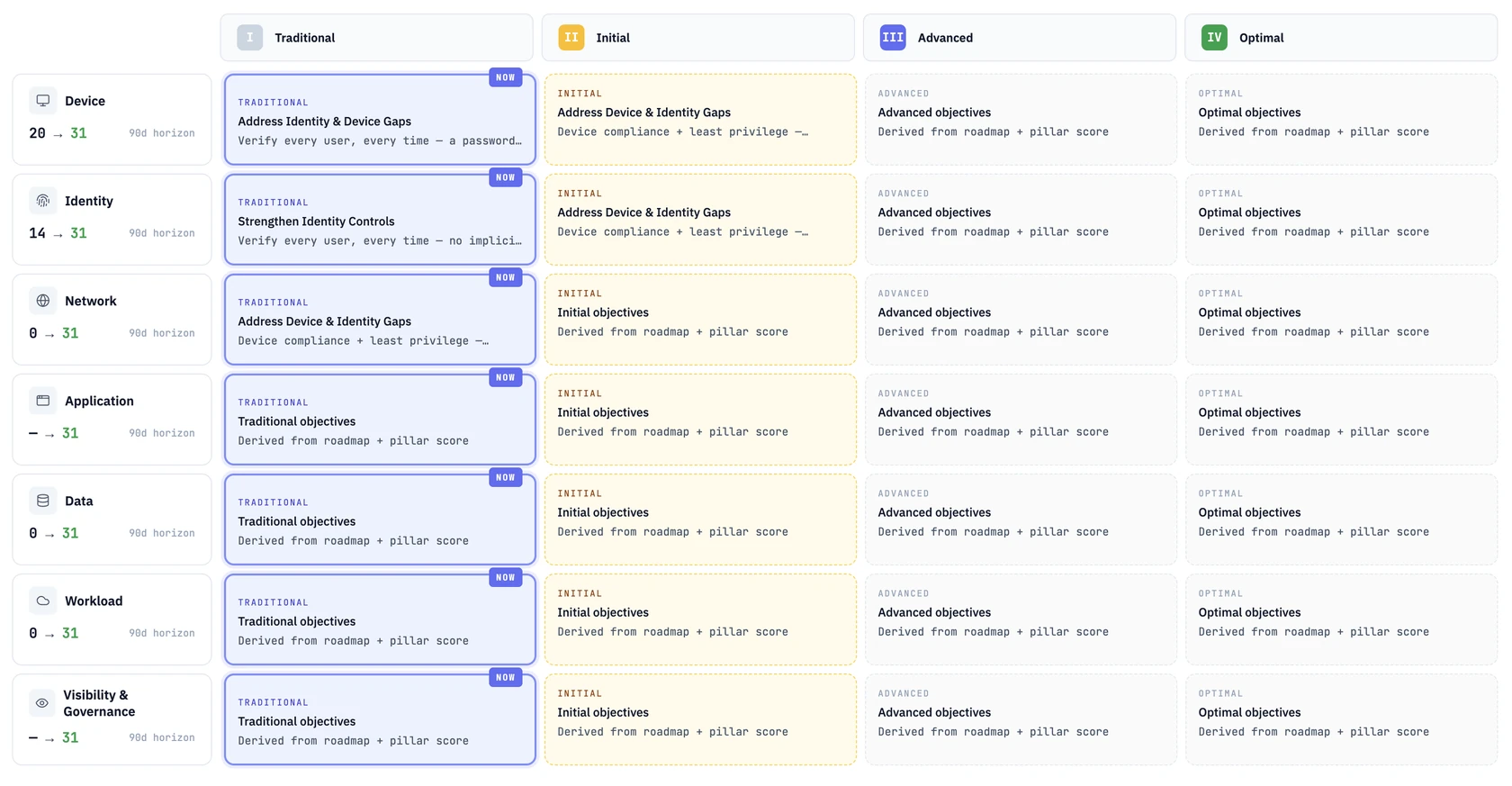
Task: Select the Traditional column header
Action: click(x=376, y=38)
